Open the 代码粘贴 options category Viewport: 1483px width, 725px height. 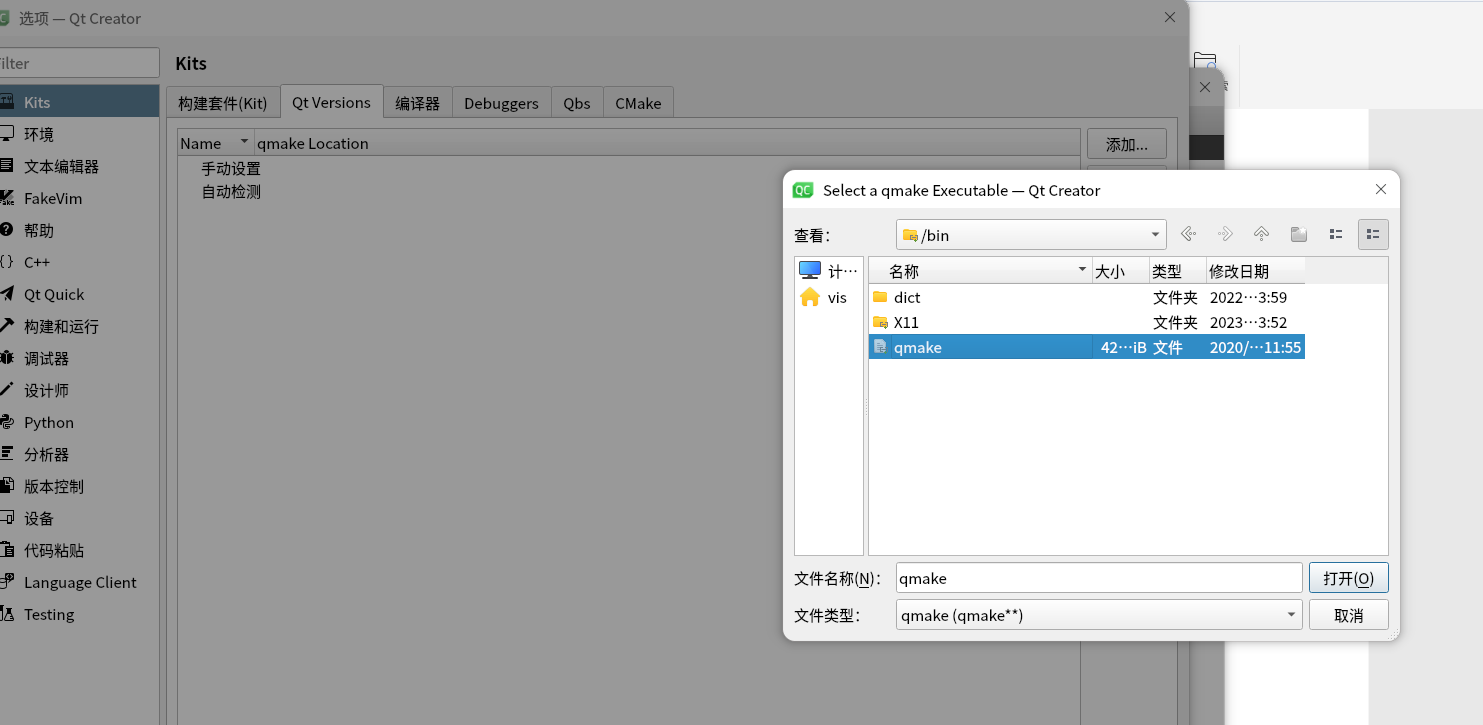(79, 550)
